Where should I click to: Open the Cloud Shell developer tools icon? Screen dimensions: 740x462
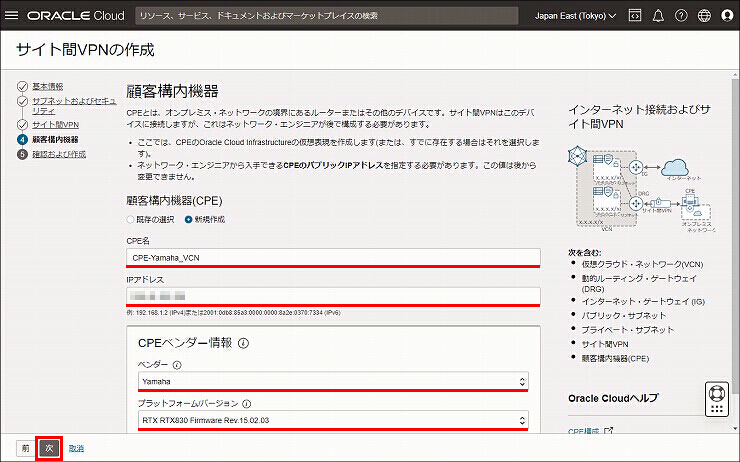pos(635,16)
